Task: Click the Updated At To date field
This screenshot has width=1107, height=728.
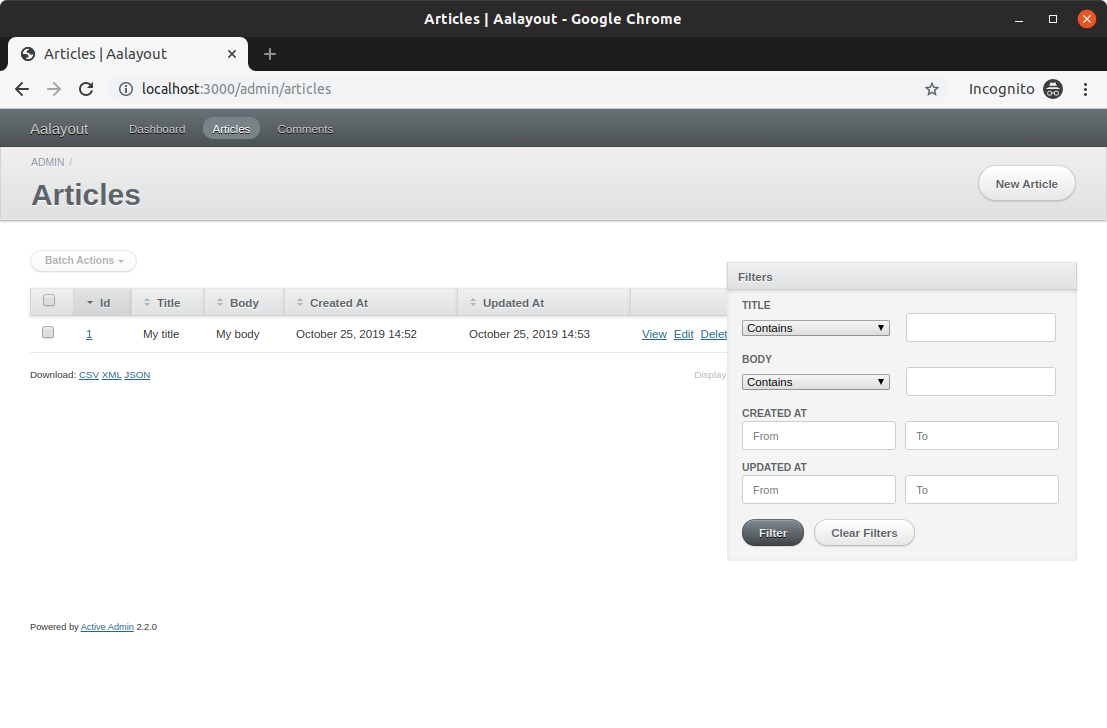Action: pos(981,489)
